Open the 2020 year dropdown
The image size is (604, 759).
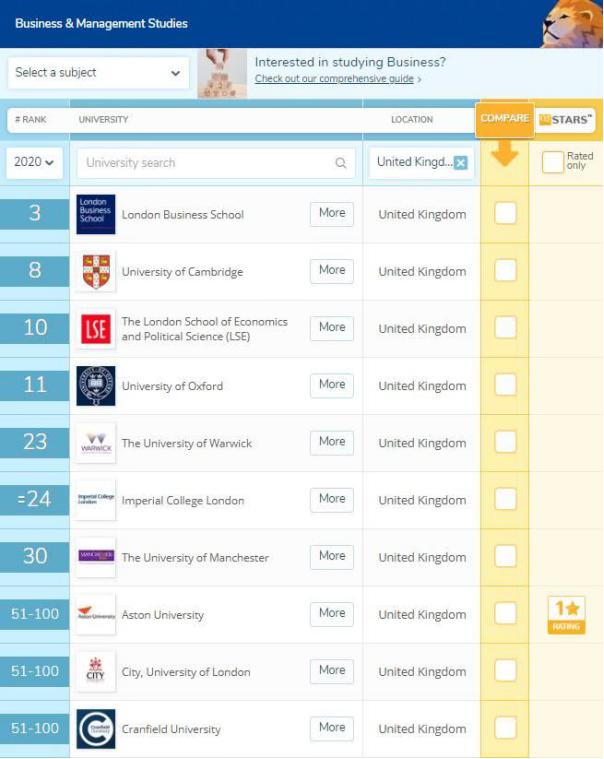tap(35, 163)
